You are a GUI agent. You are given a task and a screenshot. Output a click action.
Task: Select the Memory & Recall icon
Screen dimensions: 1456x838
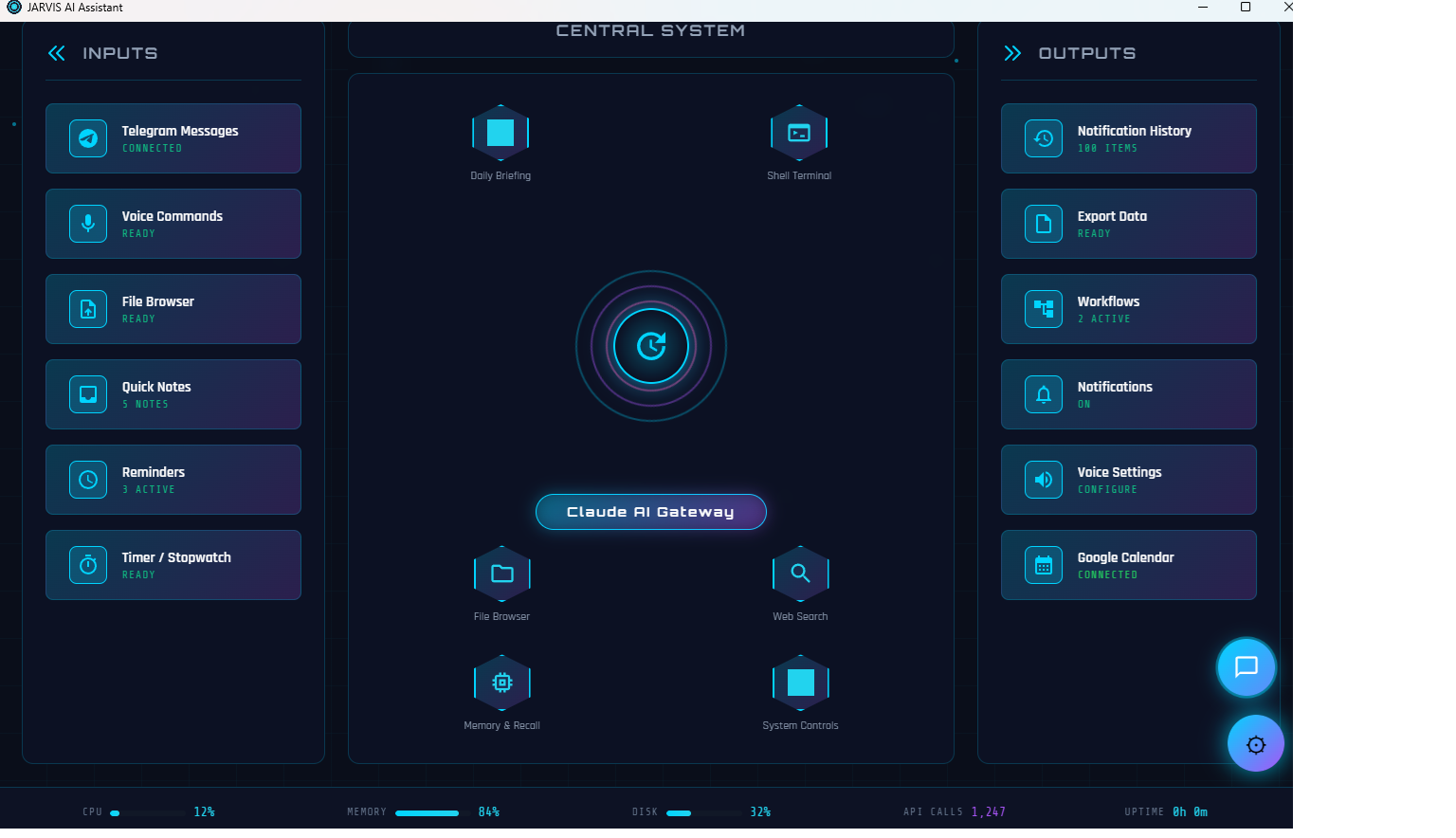tap(501, 683)
